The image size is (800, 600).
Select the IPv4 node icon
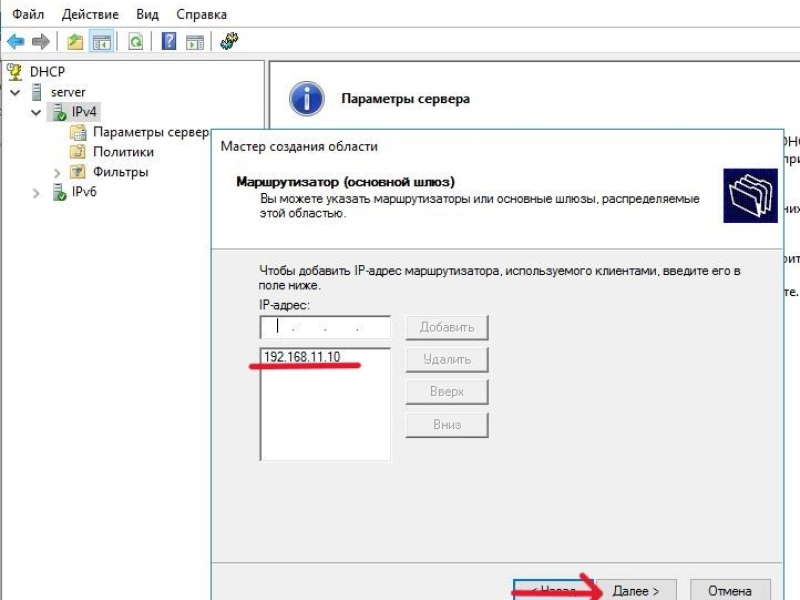[60, 112]
